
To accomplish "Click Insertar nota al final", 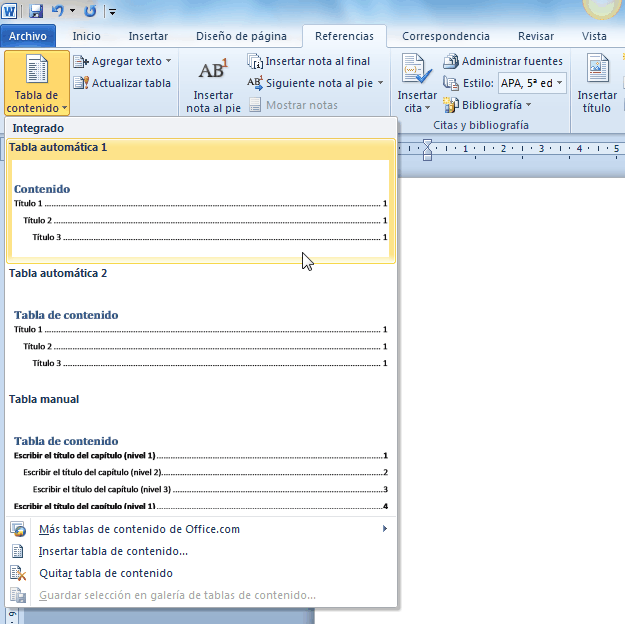I will tap(309, 61).
